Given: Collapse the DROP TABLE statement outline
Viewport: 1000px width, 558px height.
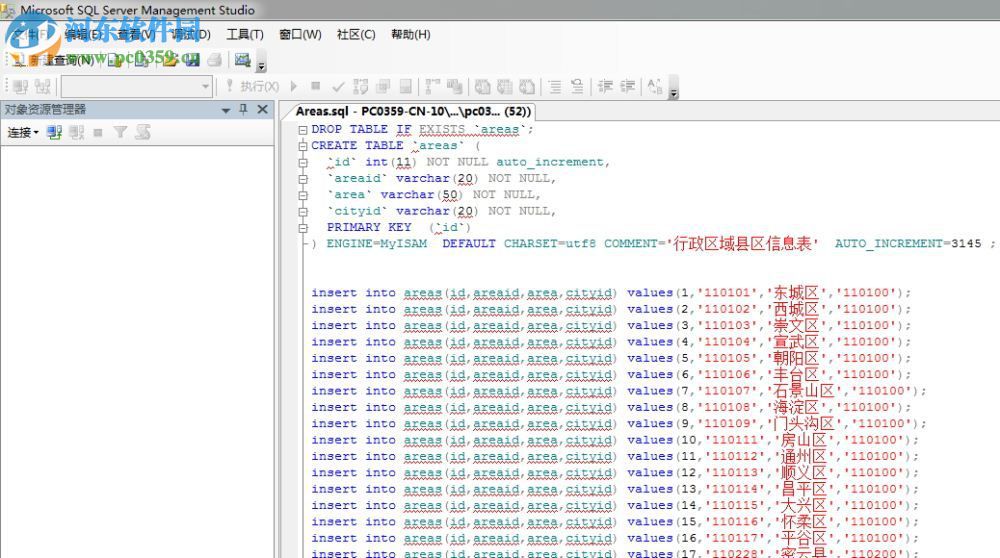Looking at the screenshot, I should pyautogui.click(x=303, y=129).
